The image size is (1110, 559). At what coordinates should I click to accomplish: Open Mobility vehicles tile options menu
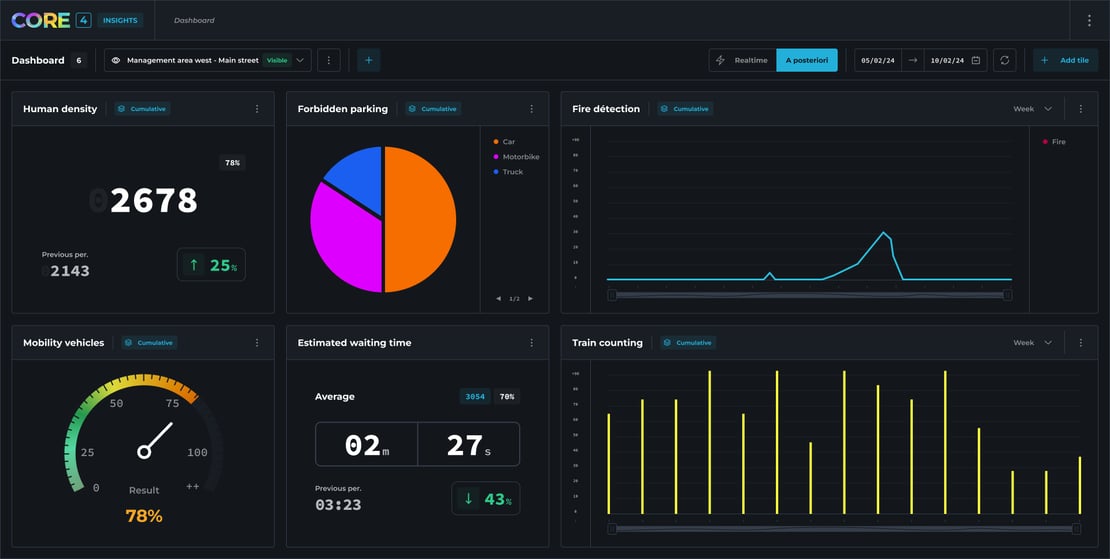[257, 342]
